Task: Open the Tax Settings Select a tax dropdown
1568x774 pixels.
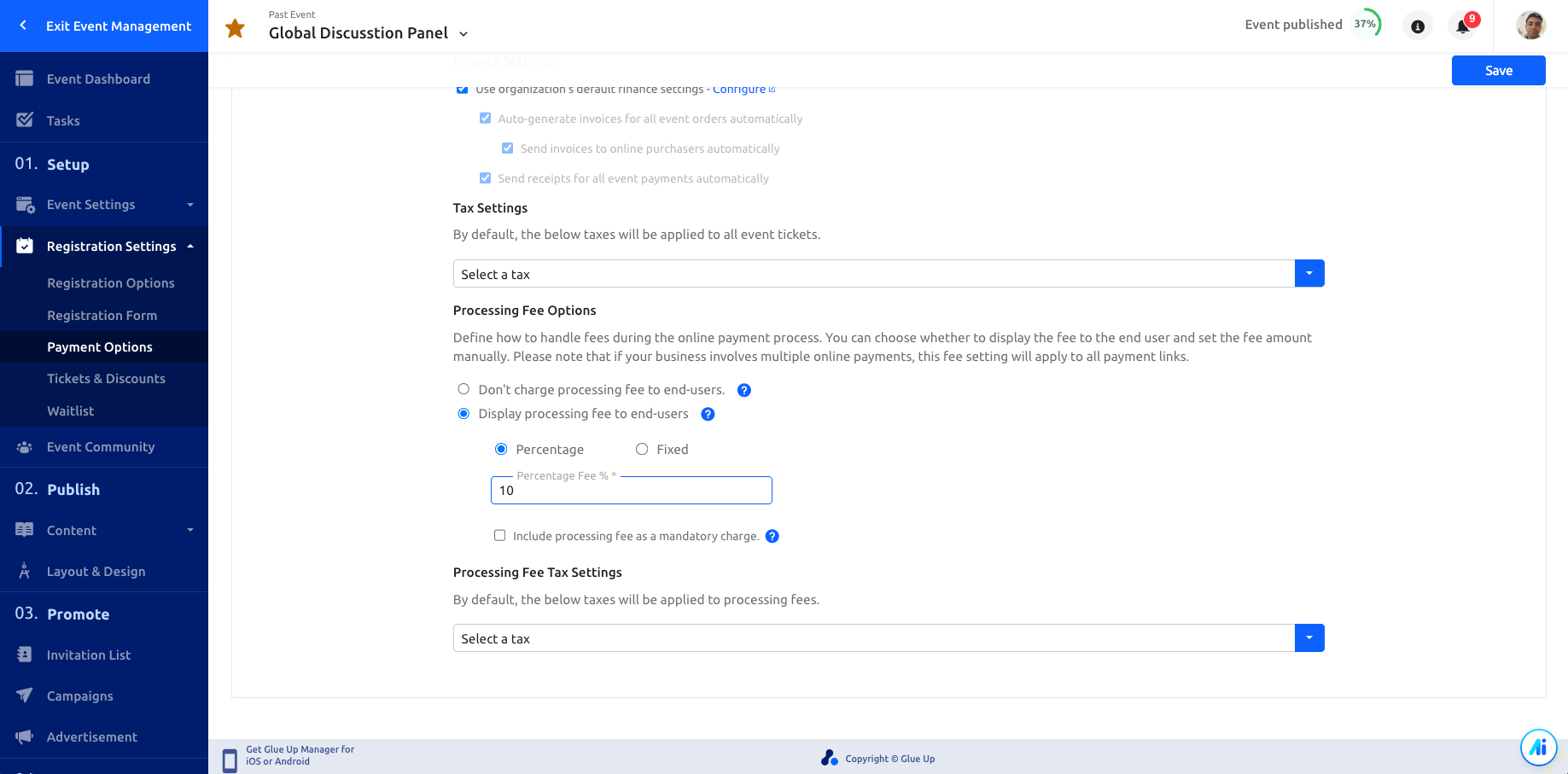Action: pyautogui.click(x=889, y=274)
